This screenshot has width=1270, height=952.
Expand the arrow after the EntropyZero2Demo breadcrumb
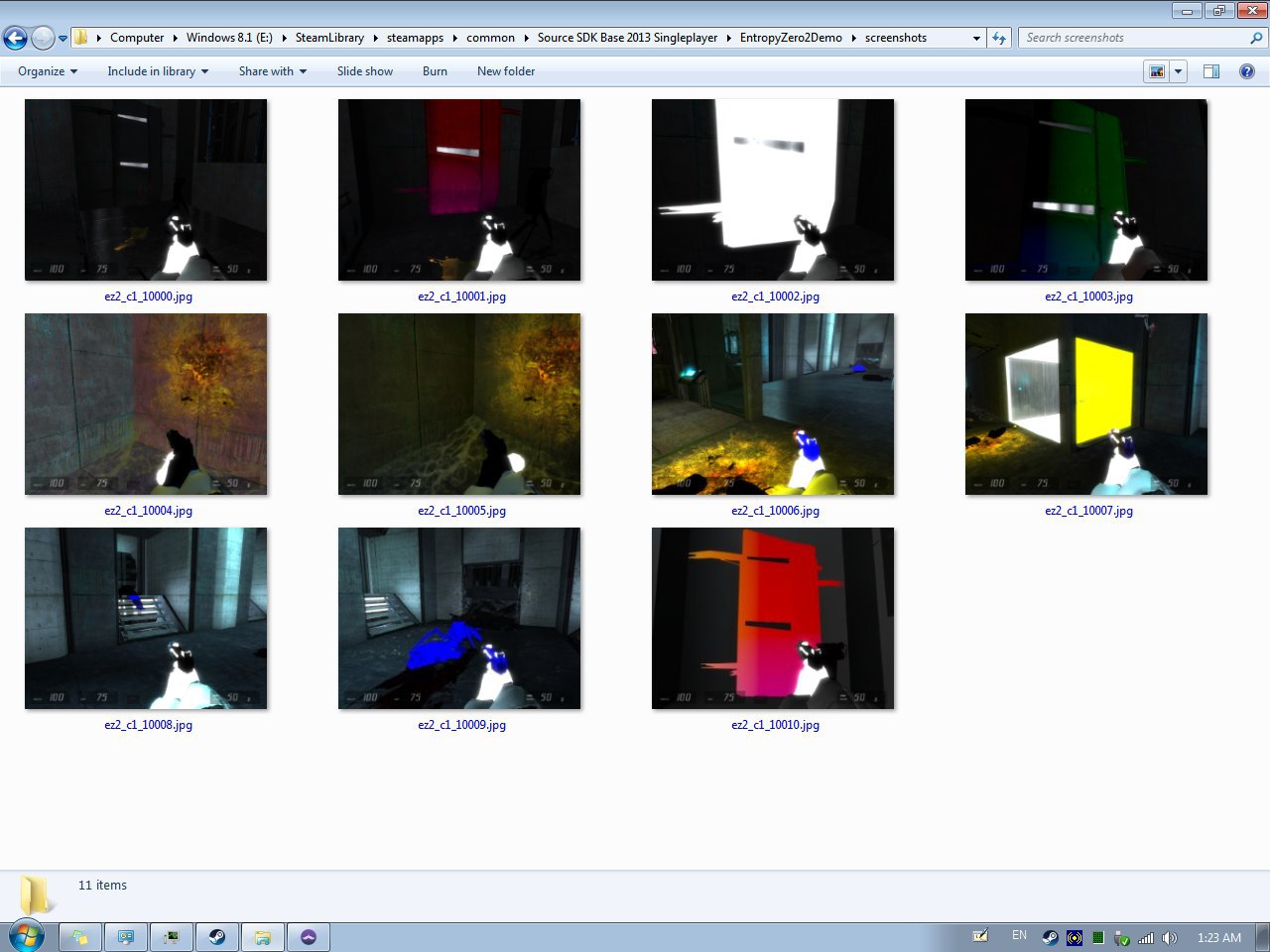point(854,38)
